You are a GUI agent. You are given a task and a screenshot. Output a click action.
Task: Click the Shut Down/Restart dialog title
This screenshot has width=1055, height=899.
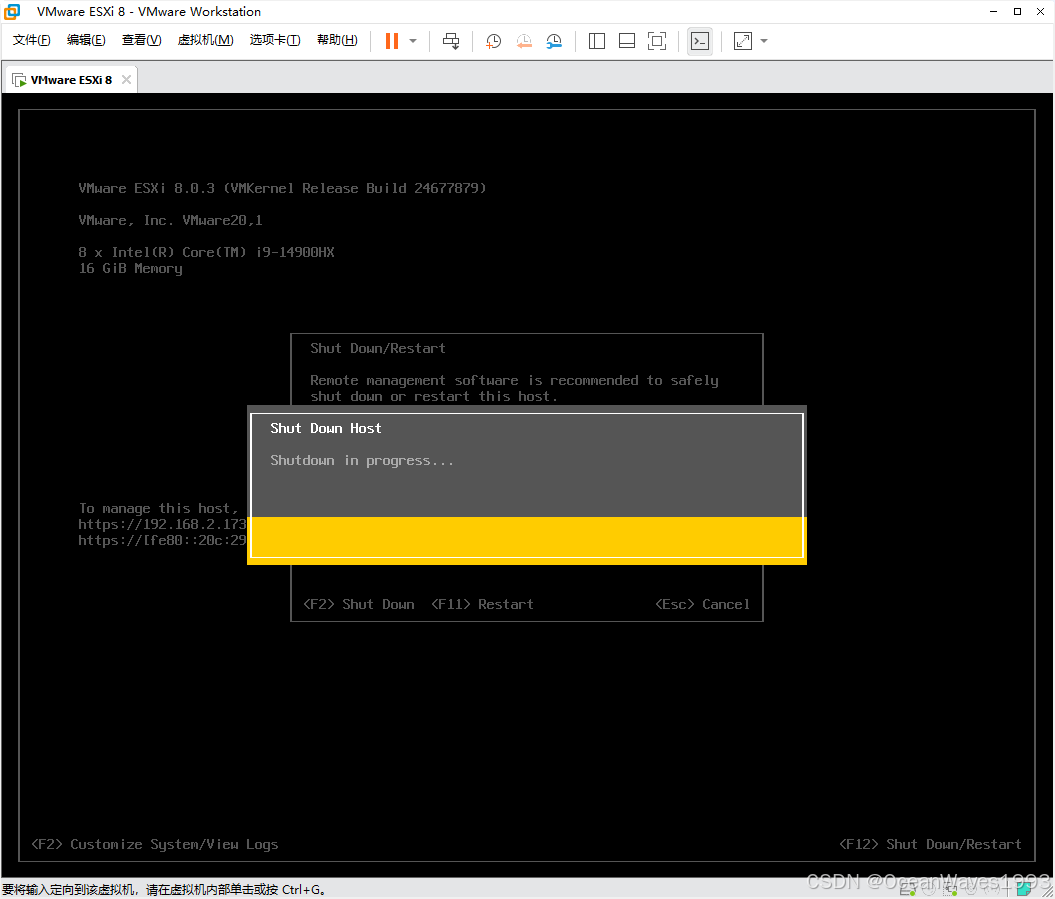tap(377, 349)
